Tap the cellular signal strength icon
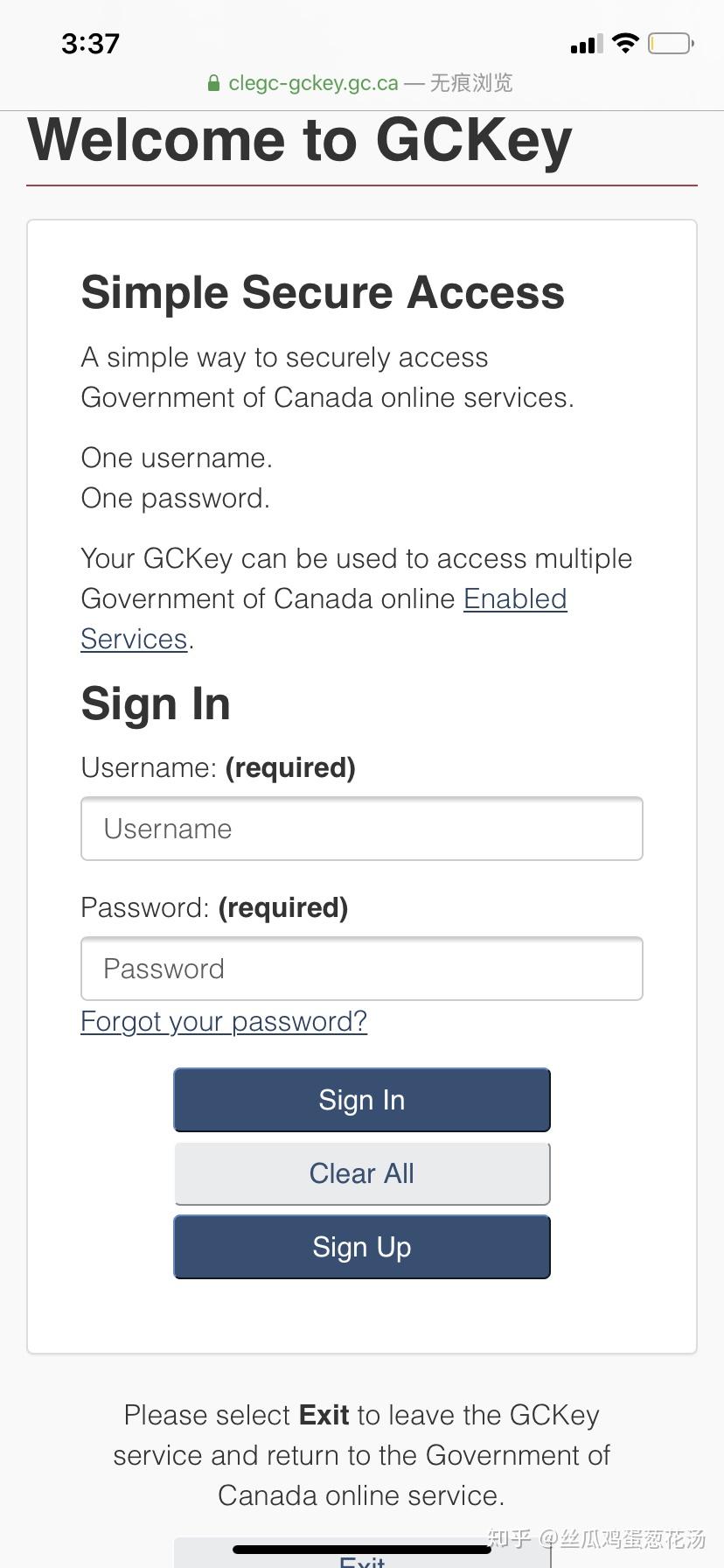 586,44
